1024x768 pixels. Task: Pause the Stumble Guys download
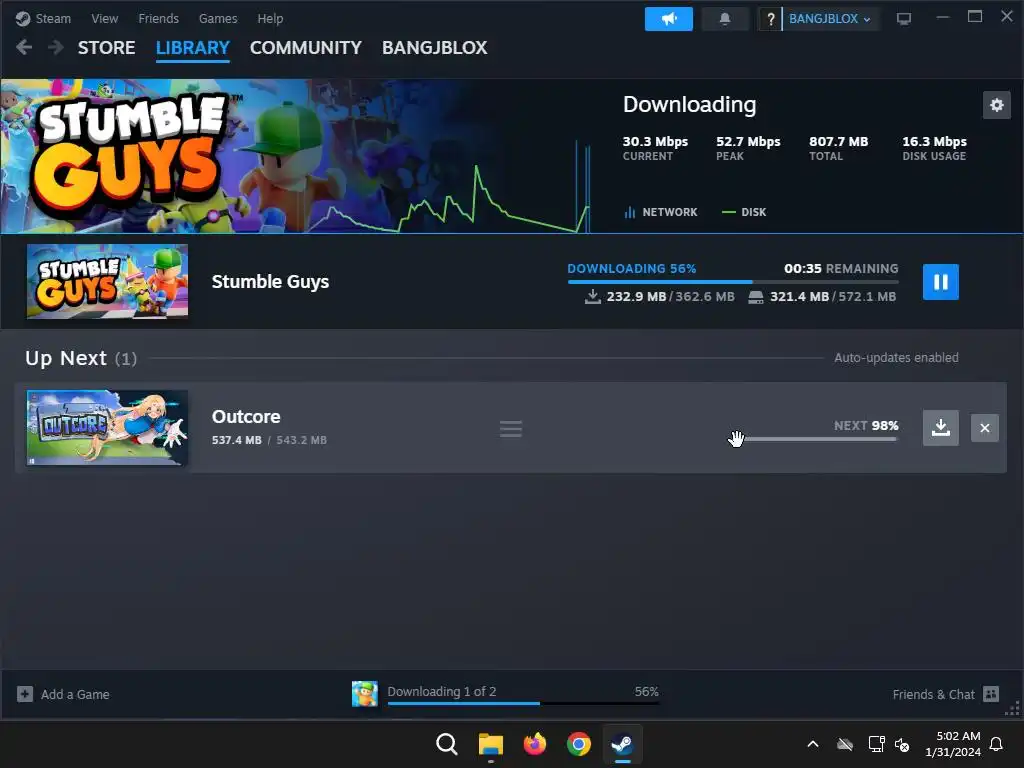point(940,282)
